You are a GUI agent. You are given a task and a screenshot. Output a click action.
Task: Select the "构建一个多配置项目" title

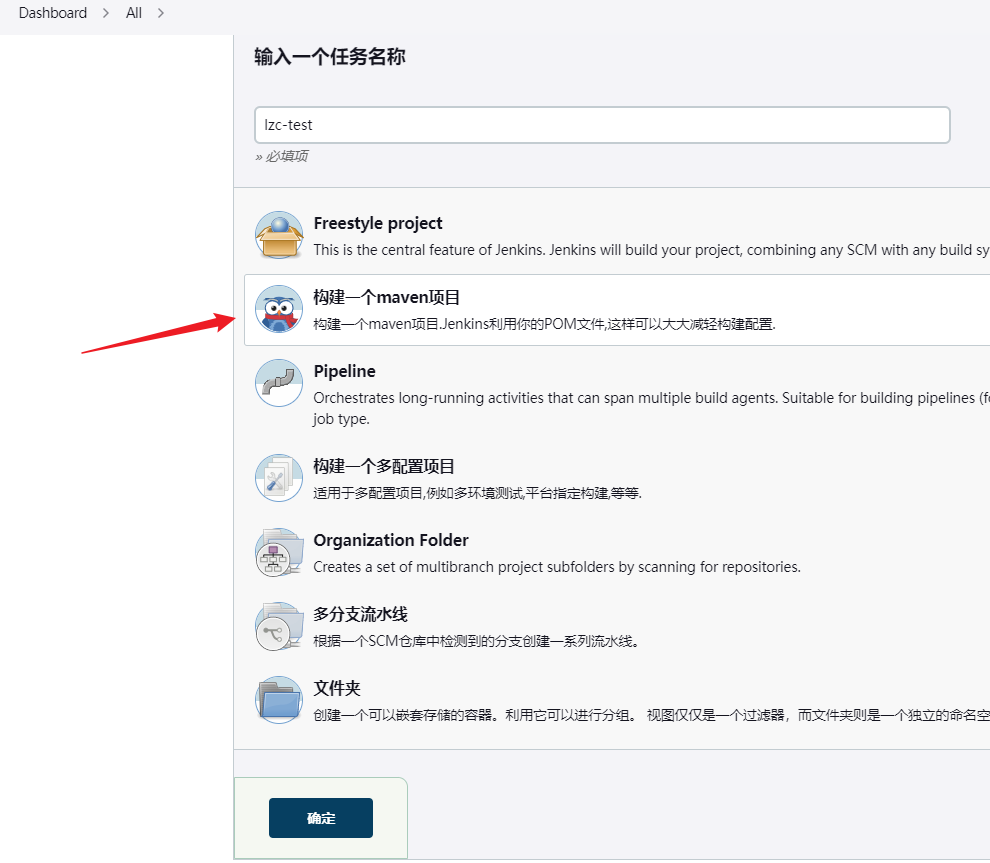point(384,466)
